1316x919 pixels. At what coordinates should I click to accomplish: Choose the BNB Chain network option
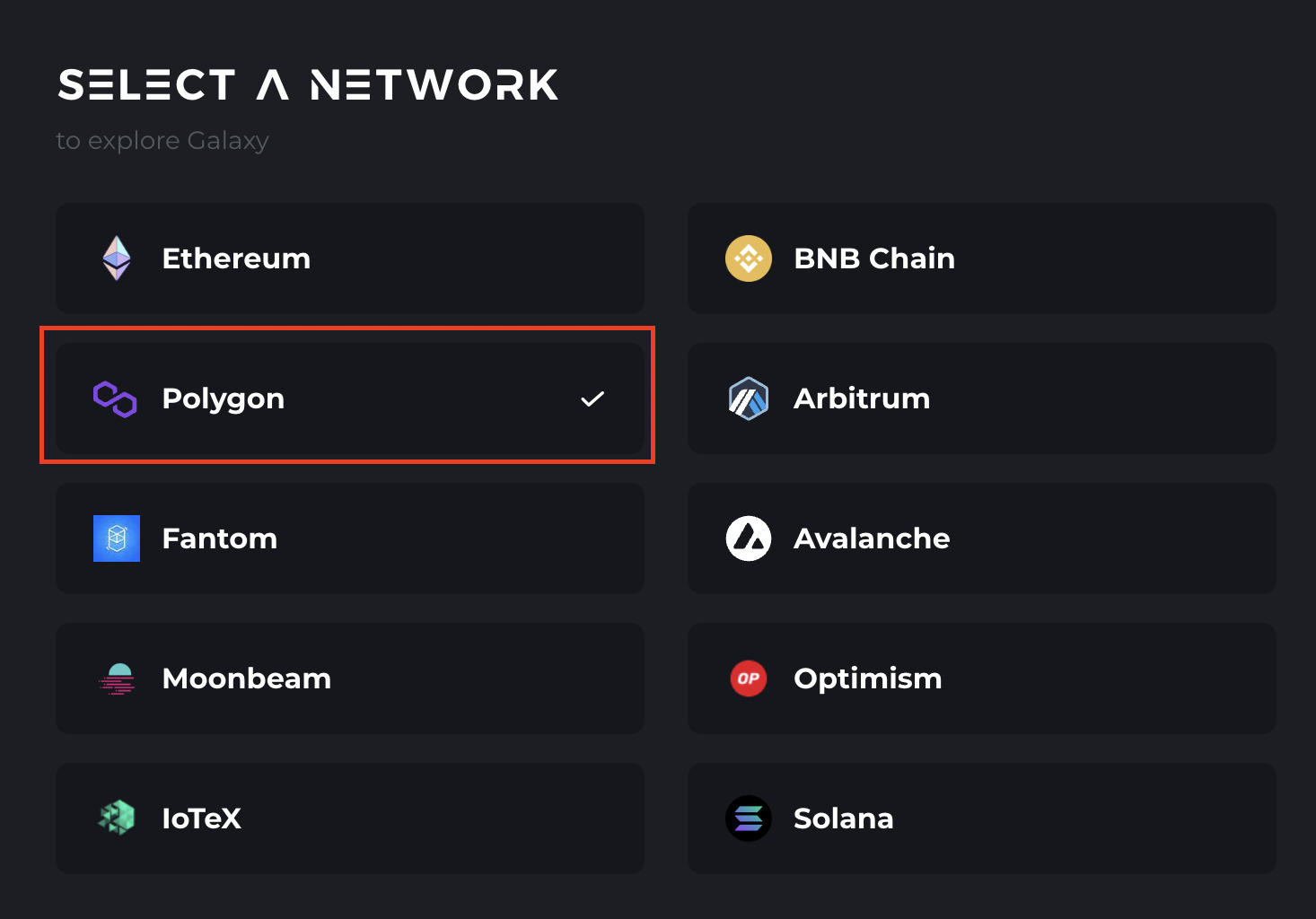pos(874,258)
